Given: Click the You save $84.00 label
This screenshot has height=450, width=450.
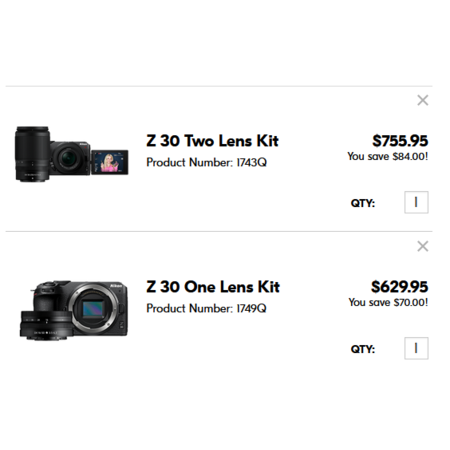Looking at the screenshot, I should (388, 156).
